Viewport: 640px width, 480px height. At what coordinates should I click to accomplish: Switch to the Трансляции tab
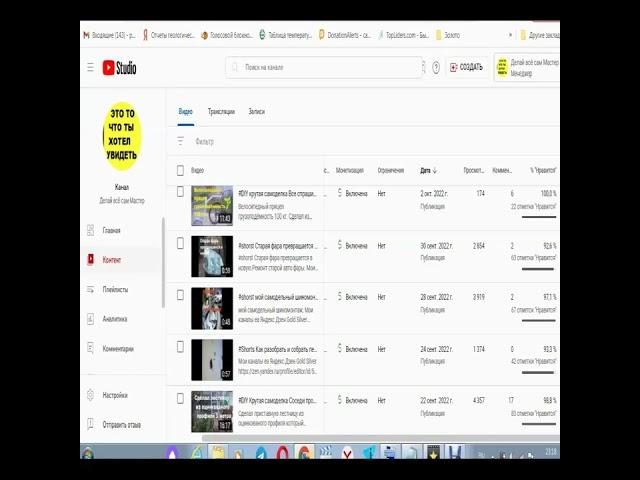click(x=221, y=111)
